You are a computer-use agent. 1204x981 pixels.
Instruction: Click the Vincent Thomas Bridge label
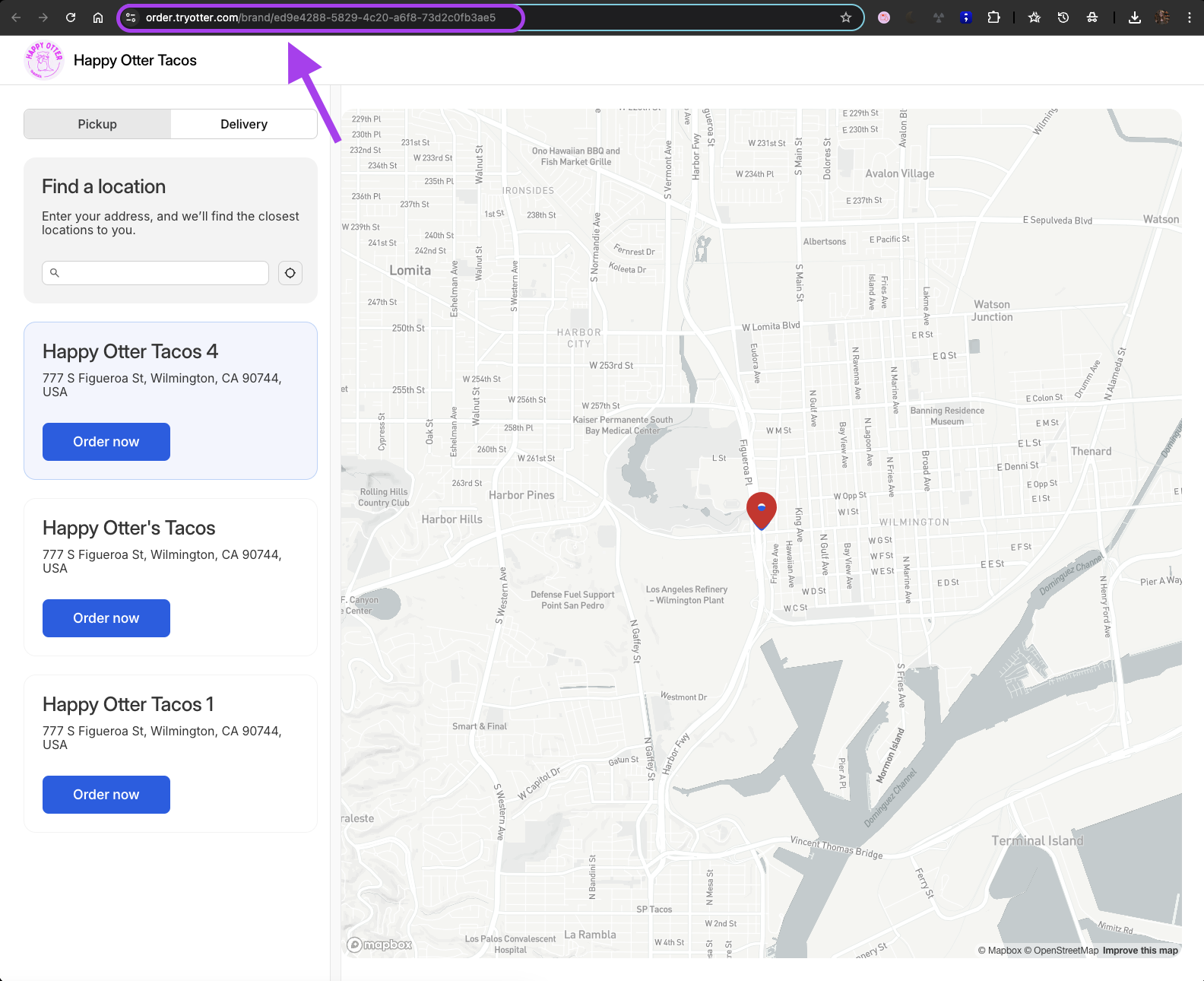(x=837, y=847)
